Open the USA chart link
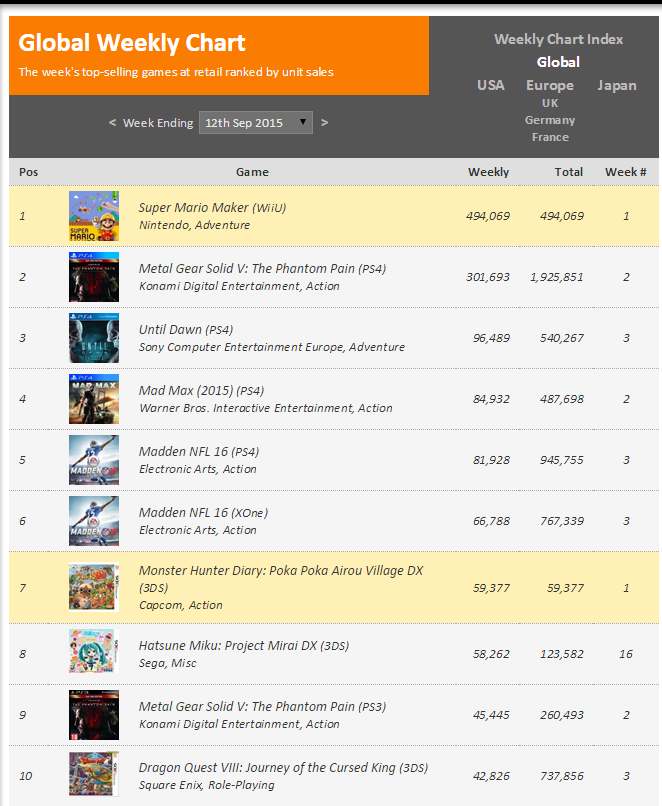This screenshot has width=662, height=806. 491,85
